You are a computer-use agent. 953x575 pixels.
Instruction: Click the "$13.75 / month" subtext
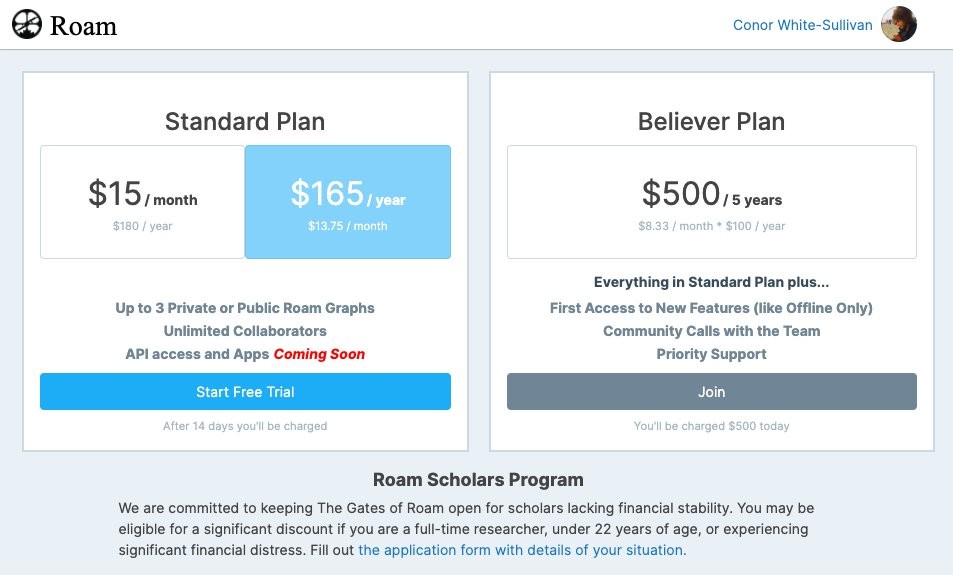click(x=348, y=226)
